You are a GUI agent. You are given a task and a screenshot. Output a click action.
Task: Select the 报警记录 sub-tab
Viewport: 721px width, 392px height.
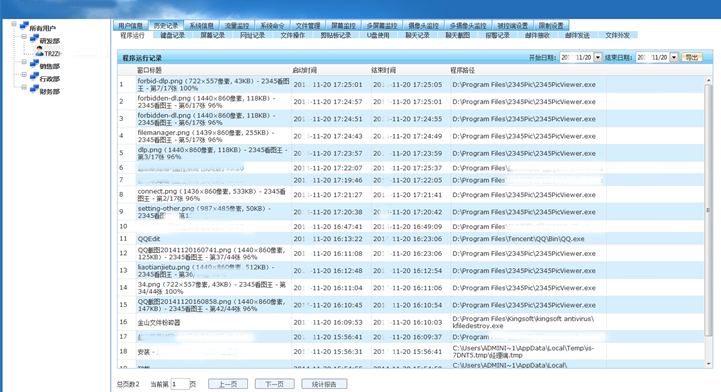click(498, 35)
